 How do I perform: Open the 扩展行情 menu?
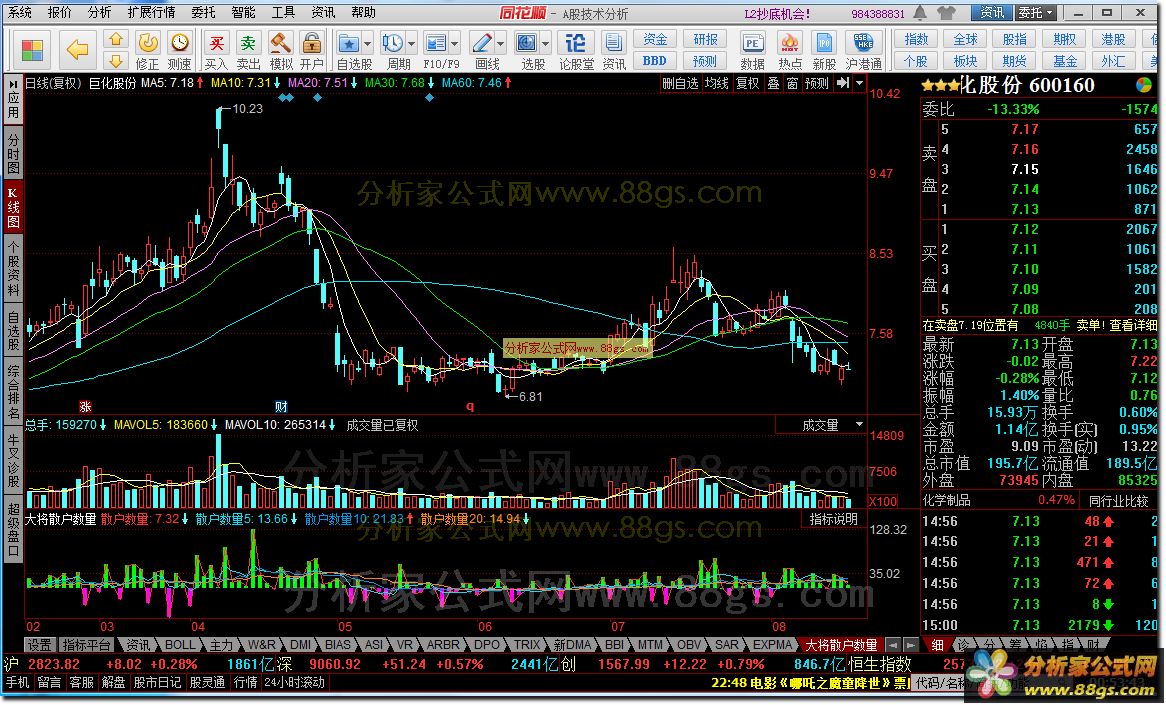coord(151,13)
